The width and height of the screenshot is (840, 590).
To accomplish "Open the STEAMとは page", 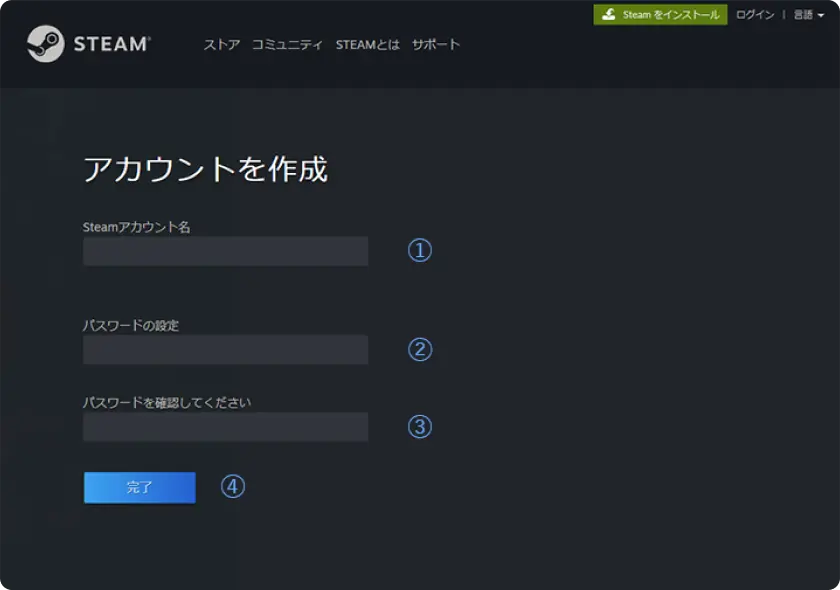I will click(x=368, y=44).
